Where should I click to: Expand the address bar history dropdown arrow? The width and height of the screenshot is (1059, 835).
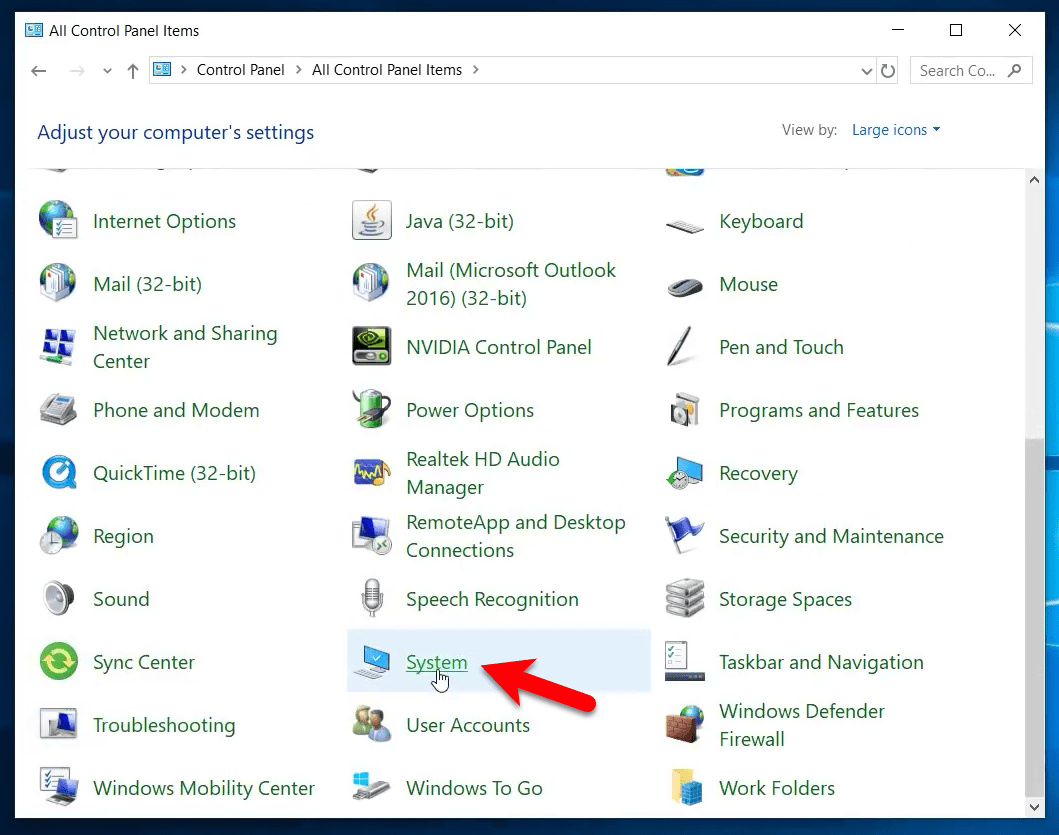click(x=867, y=71)
